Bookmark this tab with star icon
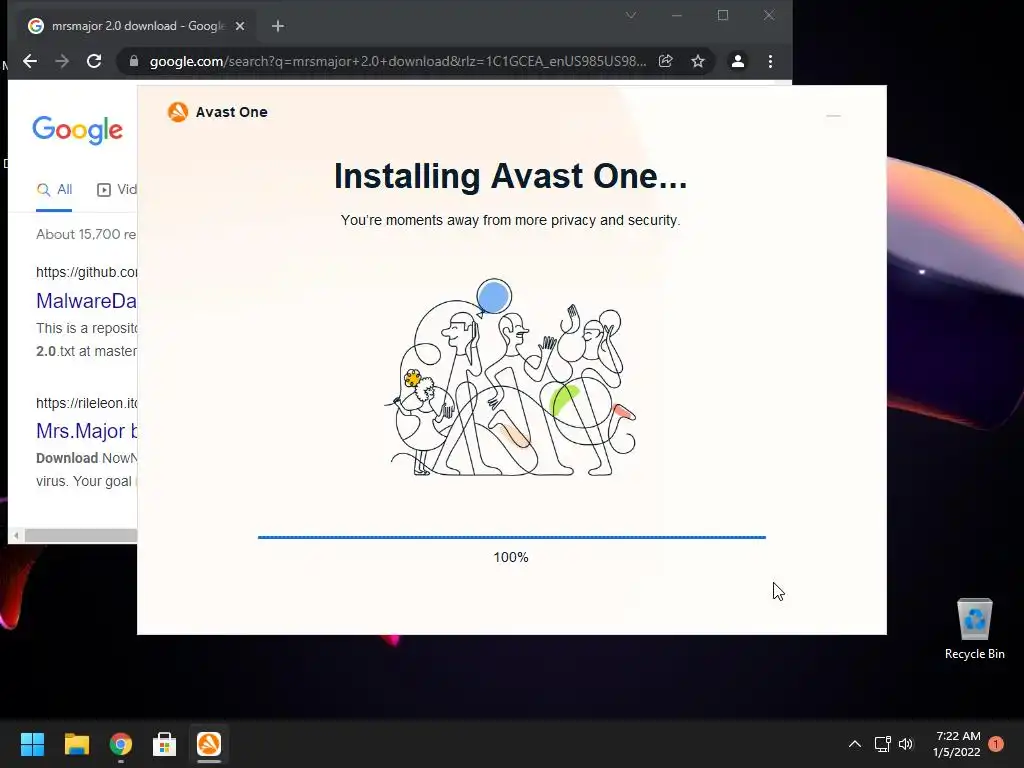Viewport: 1024px width, 768px height. (698, 61)
